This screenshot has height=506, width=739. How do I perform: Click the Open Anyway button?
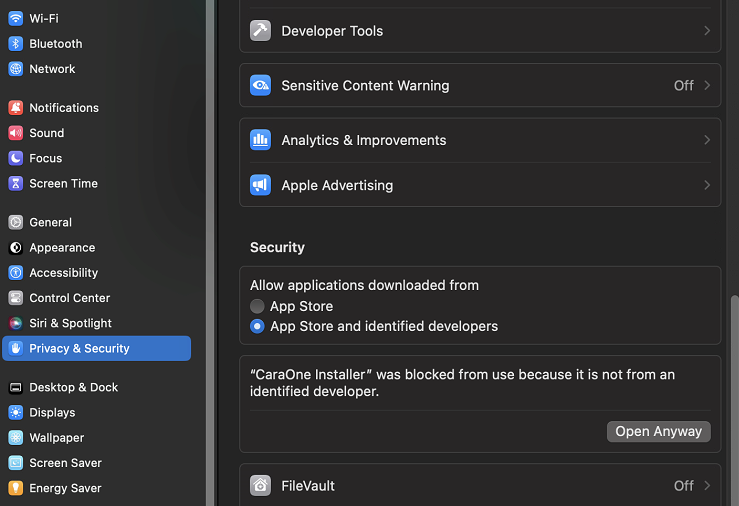coord(658,432)
